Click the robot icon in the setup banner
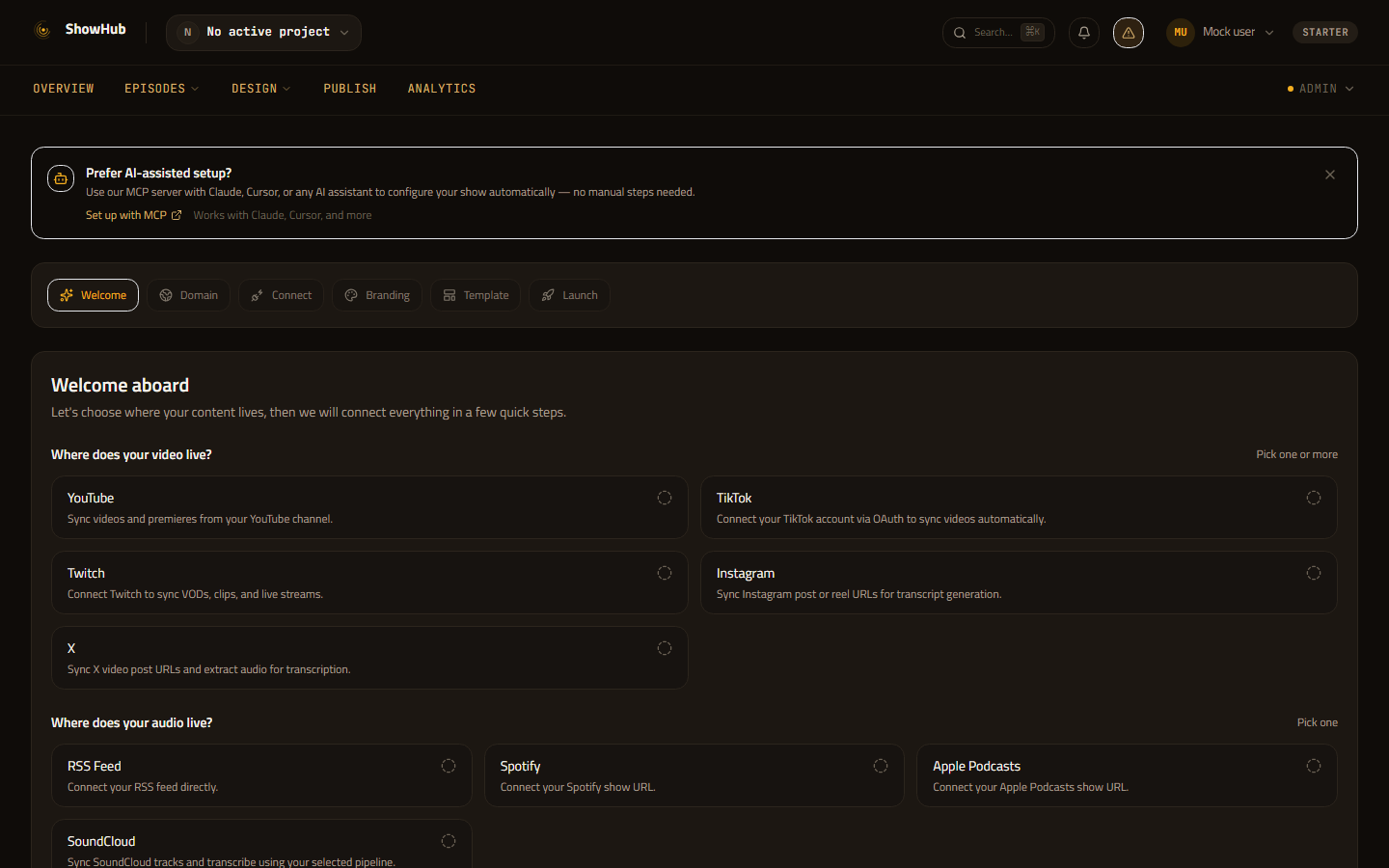The width and height of the screenshot is (1389, 868). coord(61,178)
